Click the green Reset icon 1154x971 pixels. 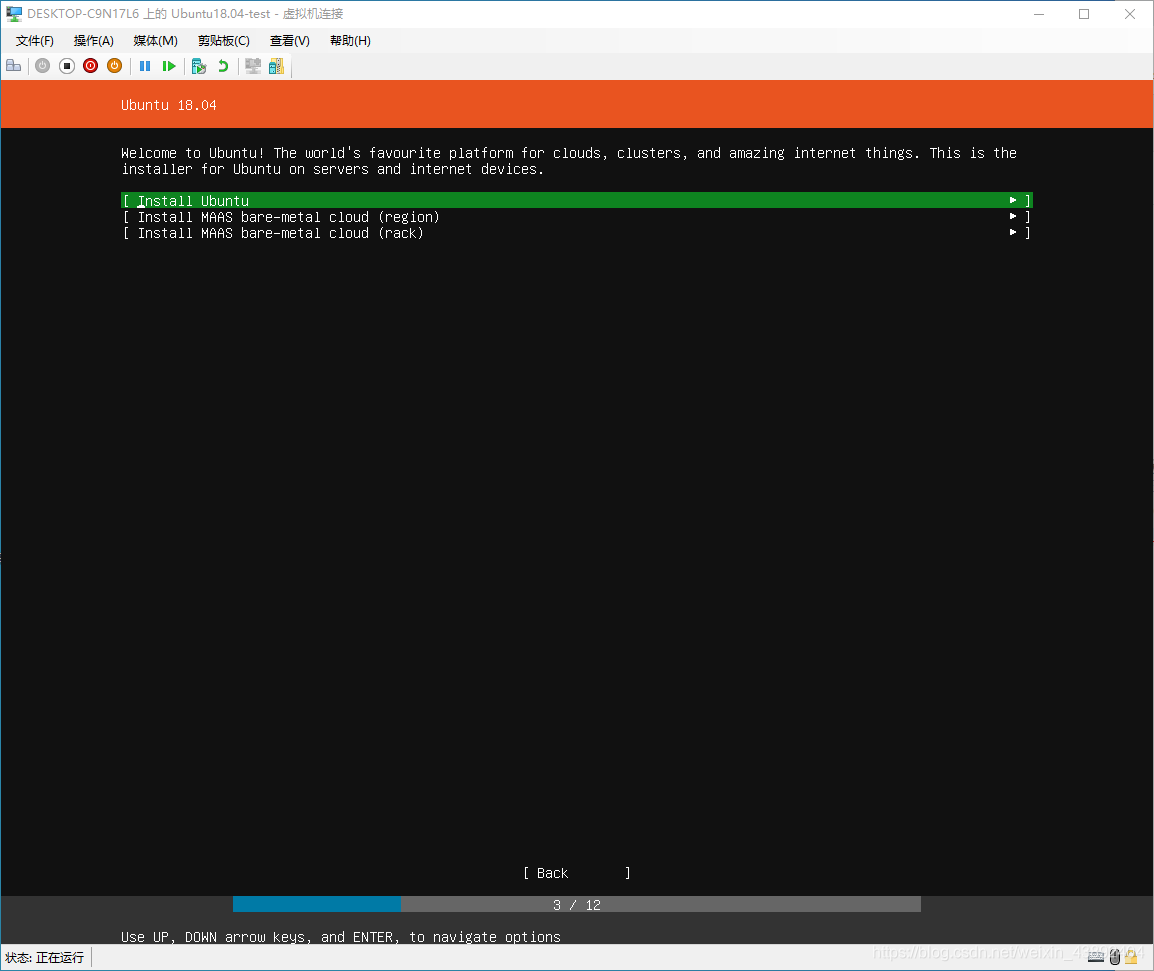click(169, 66)
